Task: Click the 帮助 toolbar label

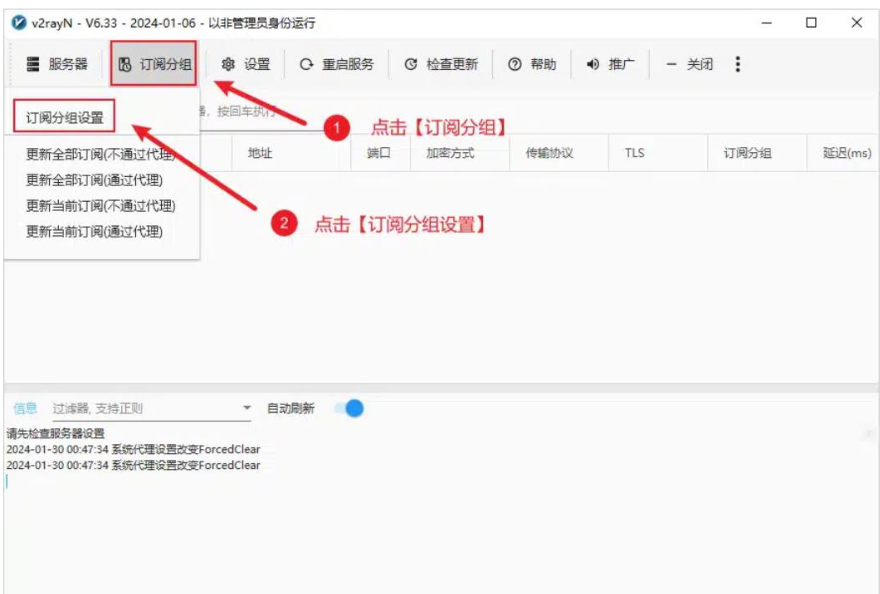Action: (543, 65)
